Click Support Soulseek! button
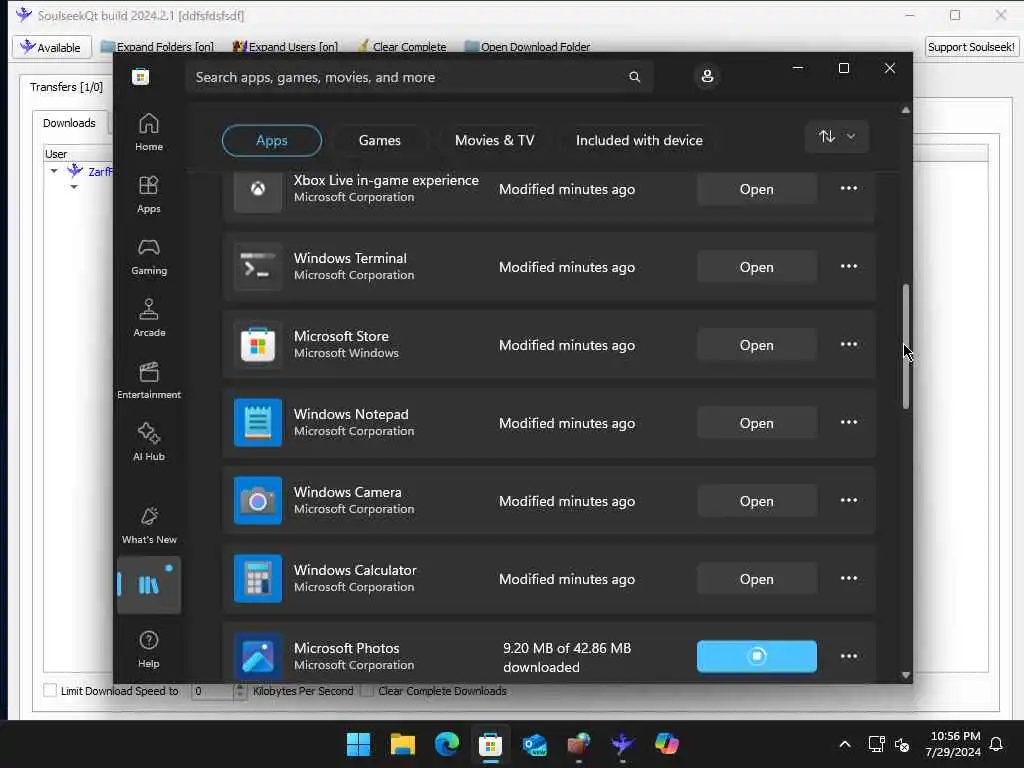 click(971, 47)
